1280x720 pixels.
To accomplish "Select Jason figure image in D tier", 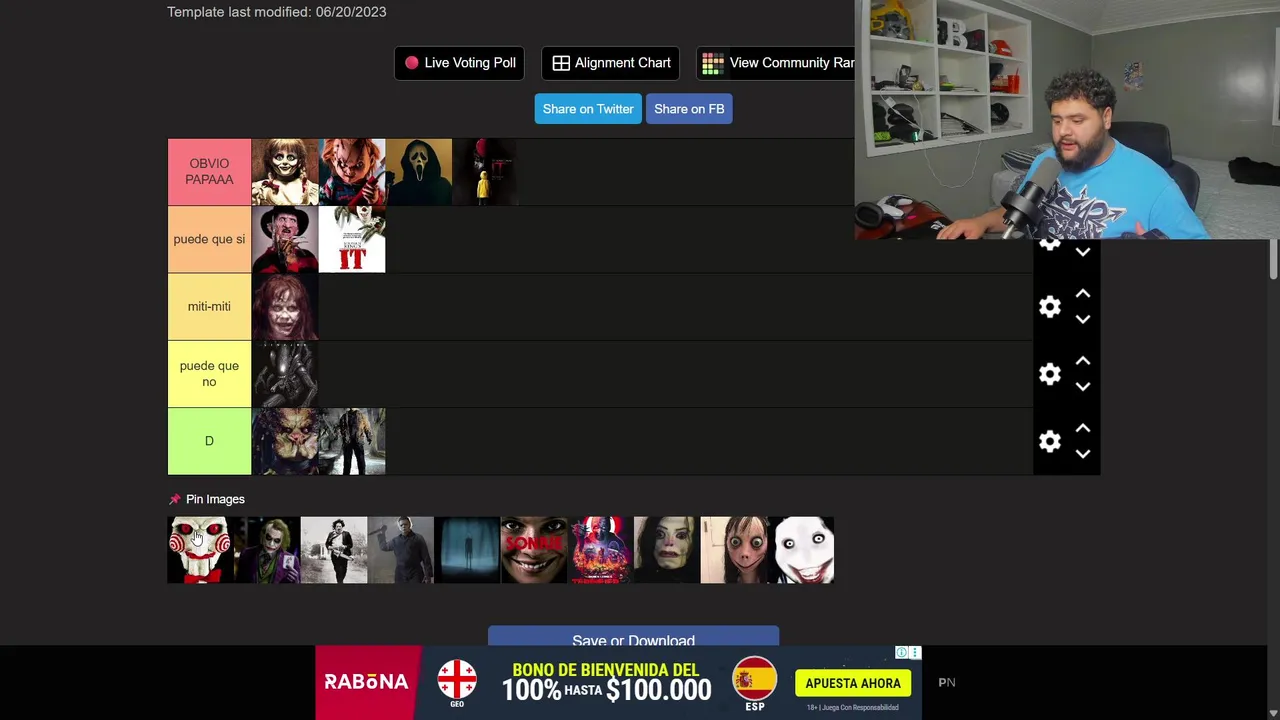I will point(352,441).
